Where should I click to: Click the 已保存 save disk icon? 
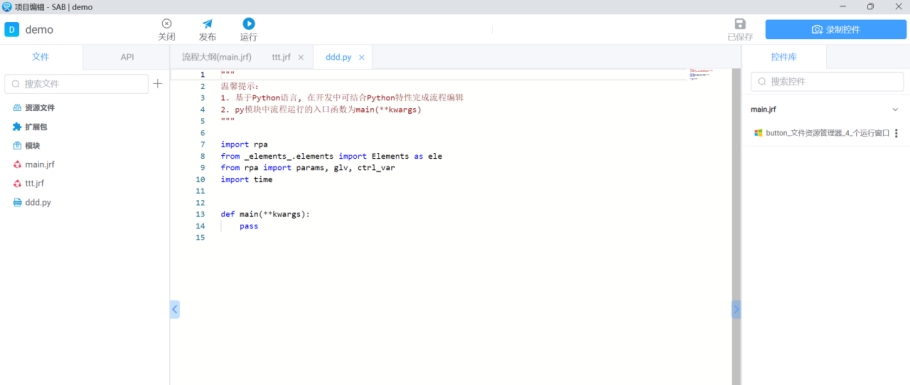pyautogui.click(x=740, y=24)
